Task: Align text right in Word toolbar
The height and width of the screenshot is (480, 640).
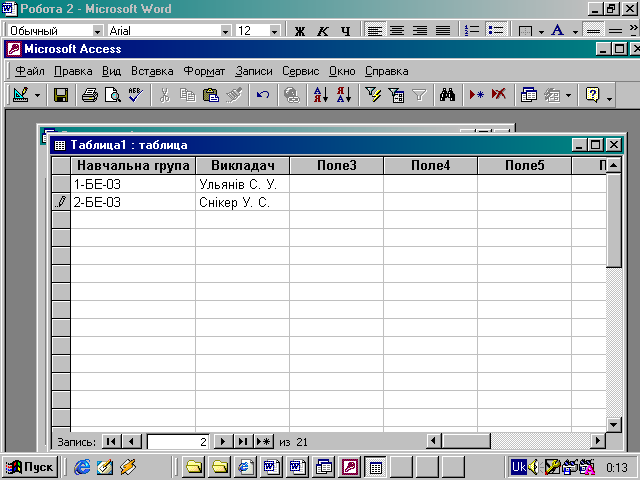Action: pyautogui.click(x=420, y=30)
